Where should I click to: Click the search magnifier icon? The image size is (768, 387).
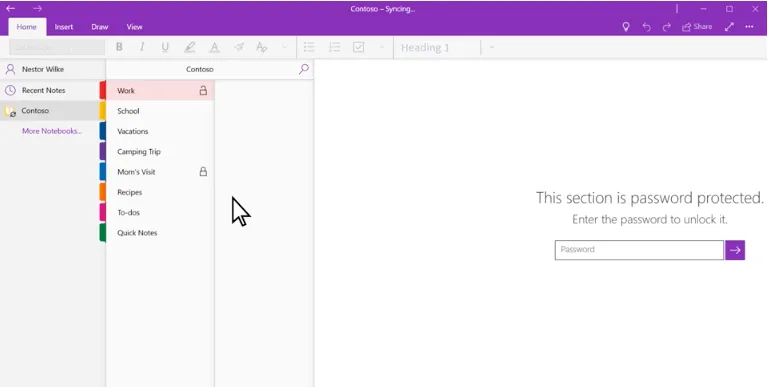click(x=304, y=69)
